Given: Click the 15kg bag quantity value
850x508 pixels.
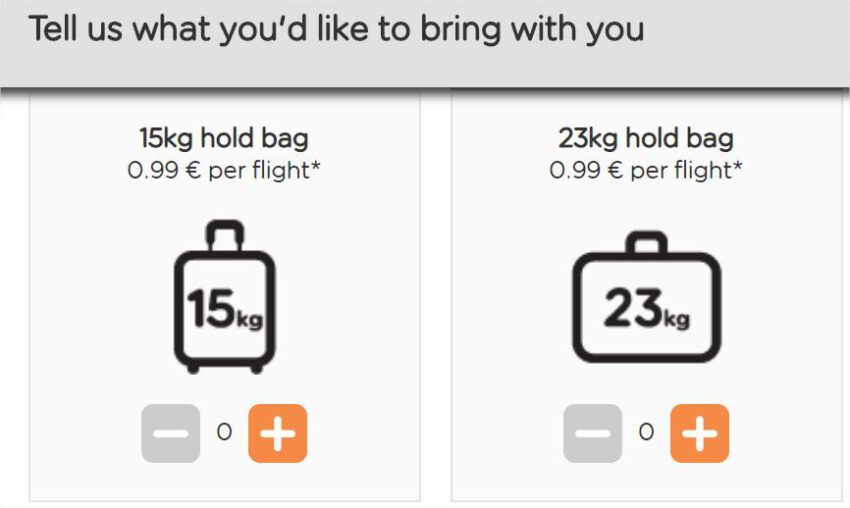Looking at the screenshot, I should [x=224, y=433].
